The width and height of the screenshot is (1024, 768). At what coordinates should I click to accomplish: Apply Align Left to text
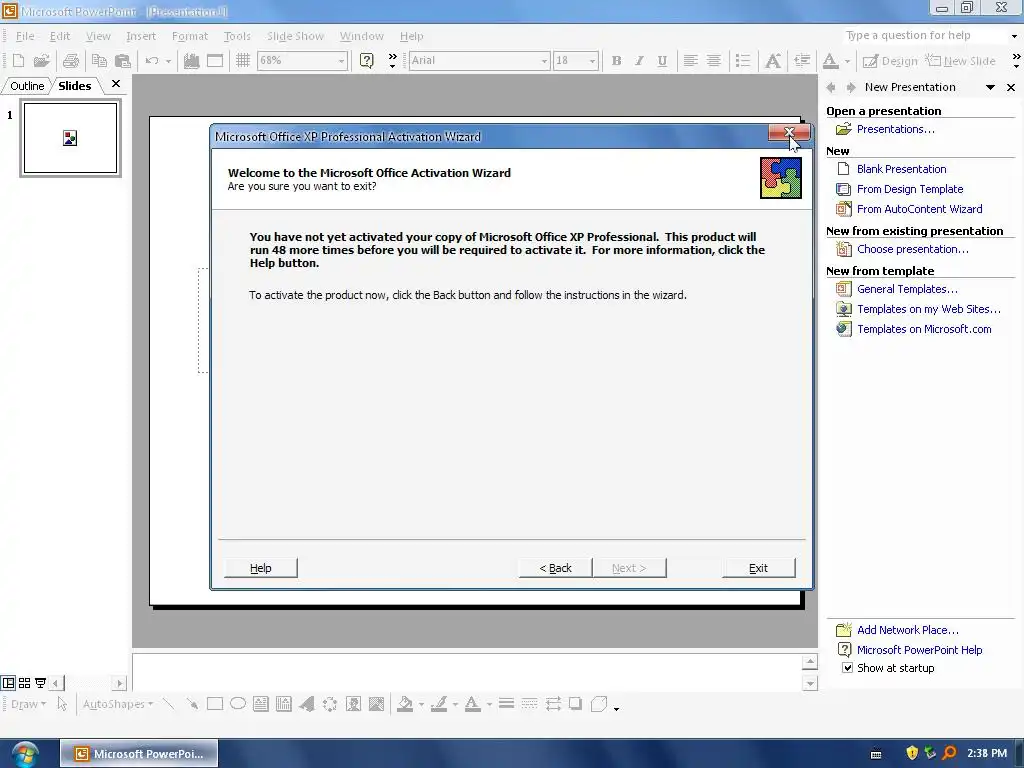[690, 61]
